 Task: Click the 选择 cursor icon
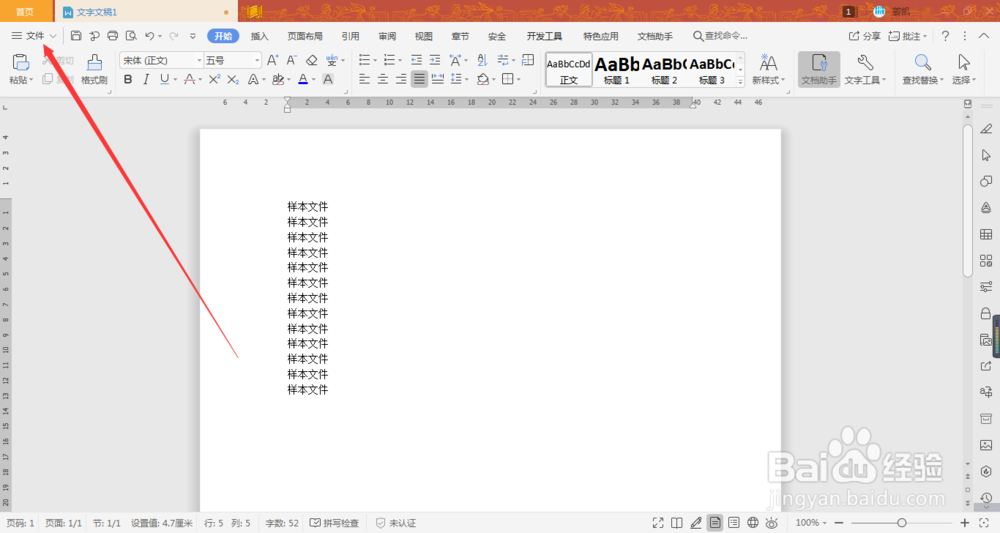964,62
